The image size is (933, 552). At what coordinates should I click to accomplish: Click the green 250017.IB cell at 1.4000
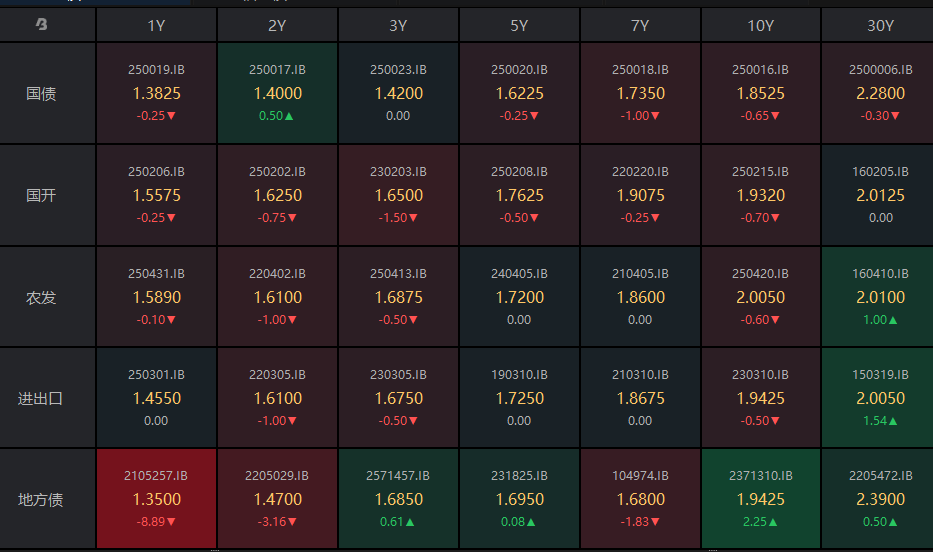pyautogui.click(x=277, y=93)
